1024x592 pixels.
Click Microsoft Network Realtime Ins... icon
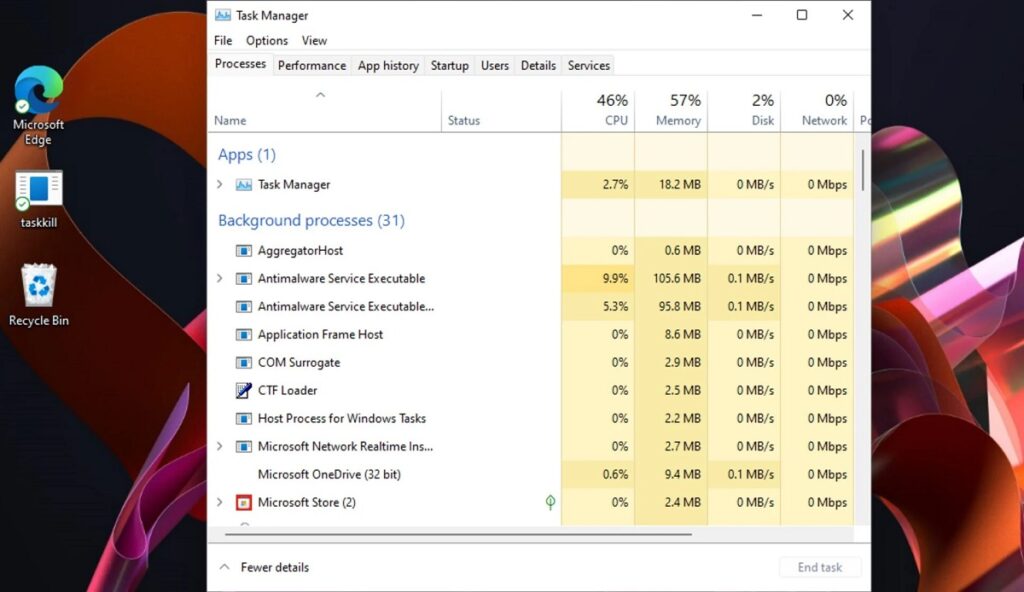tap(244, 447)
